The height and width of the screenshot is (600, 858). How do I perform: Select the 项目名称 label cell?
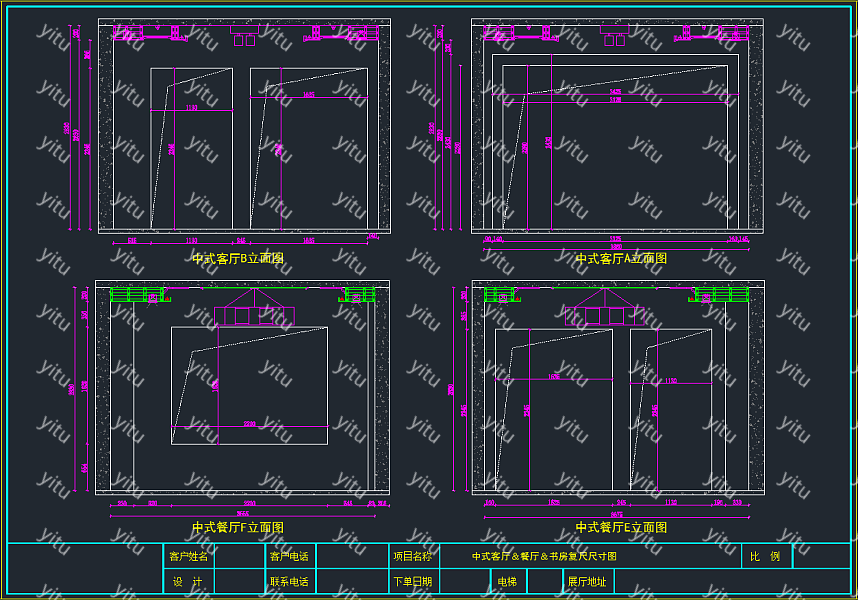[412, 556]
